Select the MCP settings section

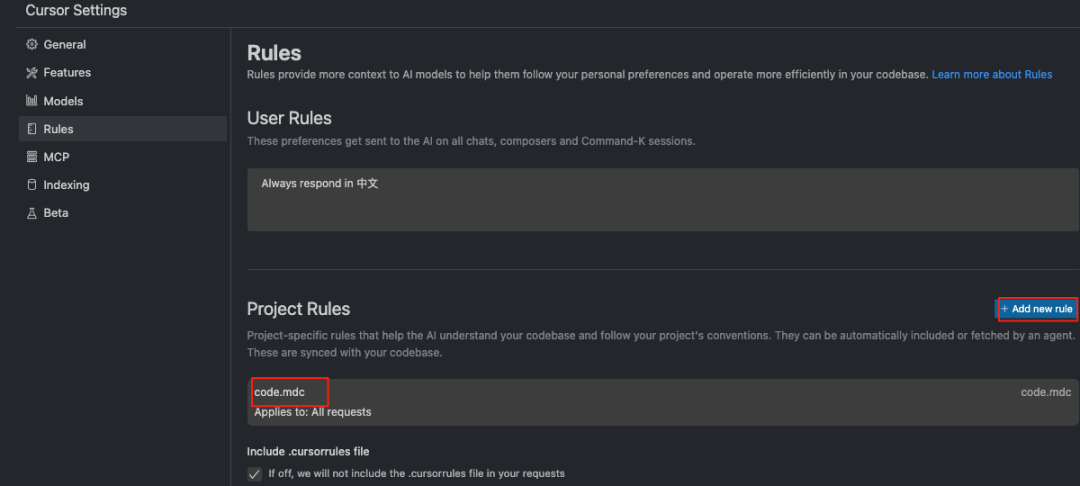(x=56, y=157)
